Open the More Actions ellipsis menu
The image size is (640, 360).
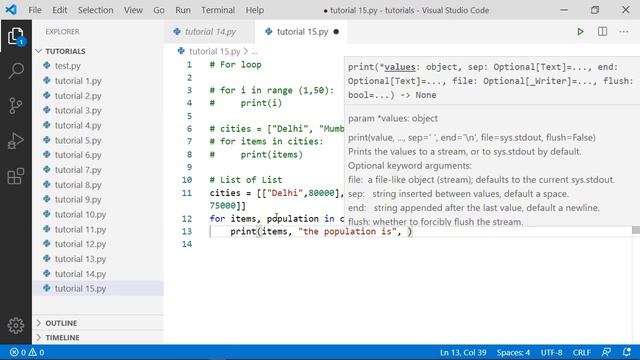click(x=624, y=31)
